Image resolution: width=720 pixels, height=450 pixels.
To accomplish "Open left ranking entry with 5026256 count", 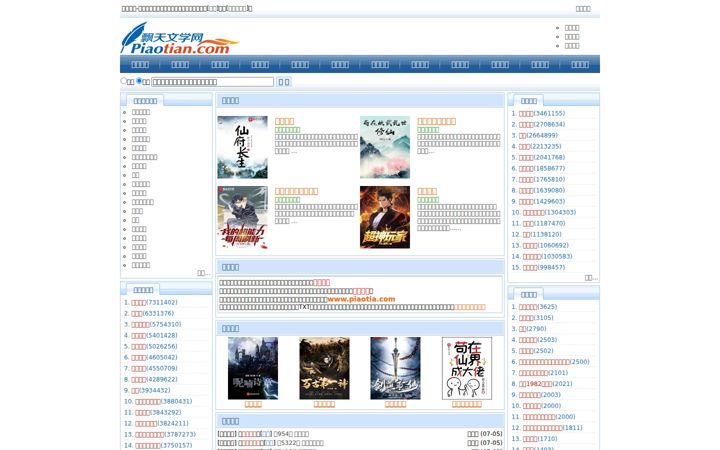I will 138,347.
